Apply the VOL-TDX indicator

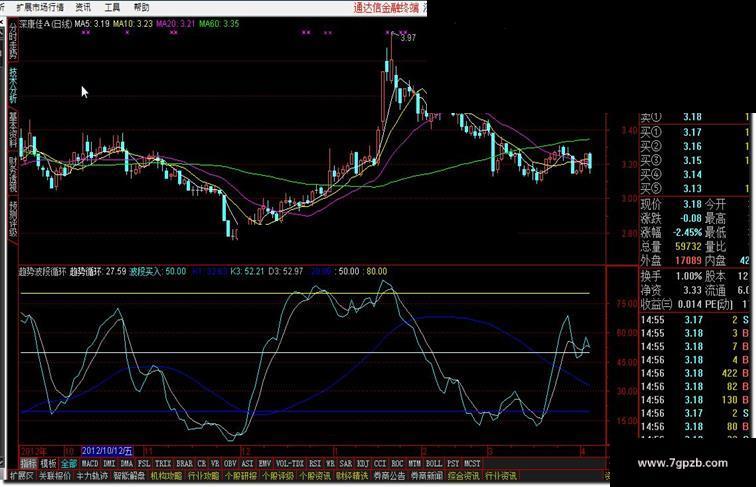(290, 463)
